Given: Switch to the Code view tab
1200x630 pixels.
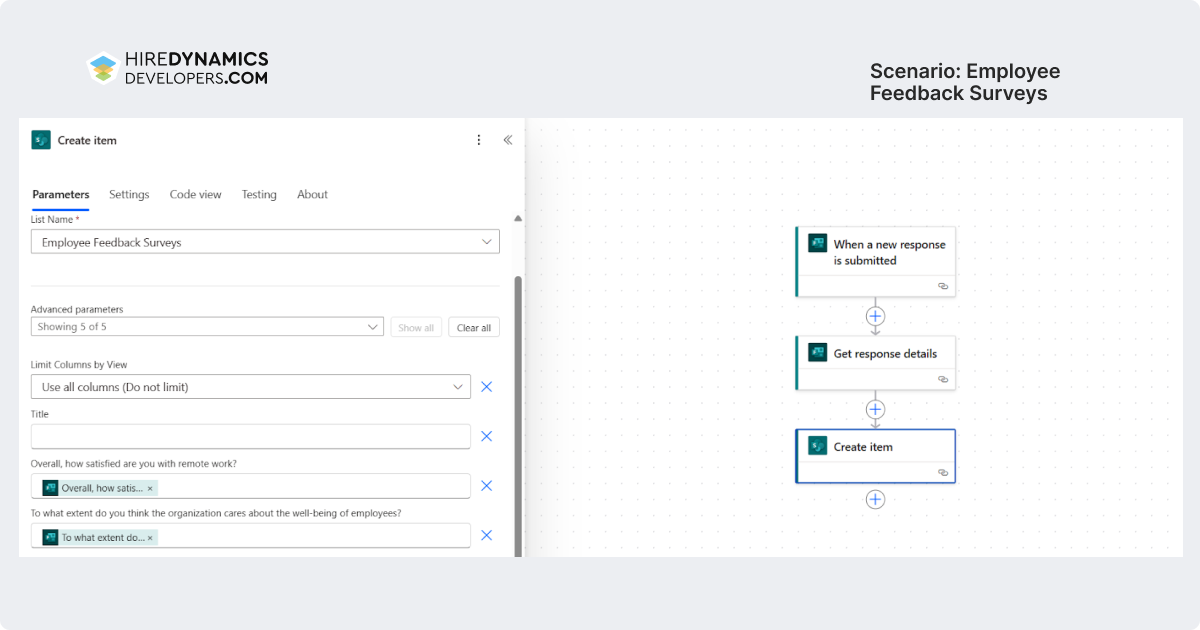Looking at the screenshot, I should (x=196, y=194).
